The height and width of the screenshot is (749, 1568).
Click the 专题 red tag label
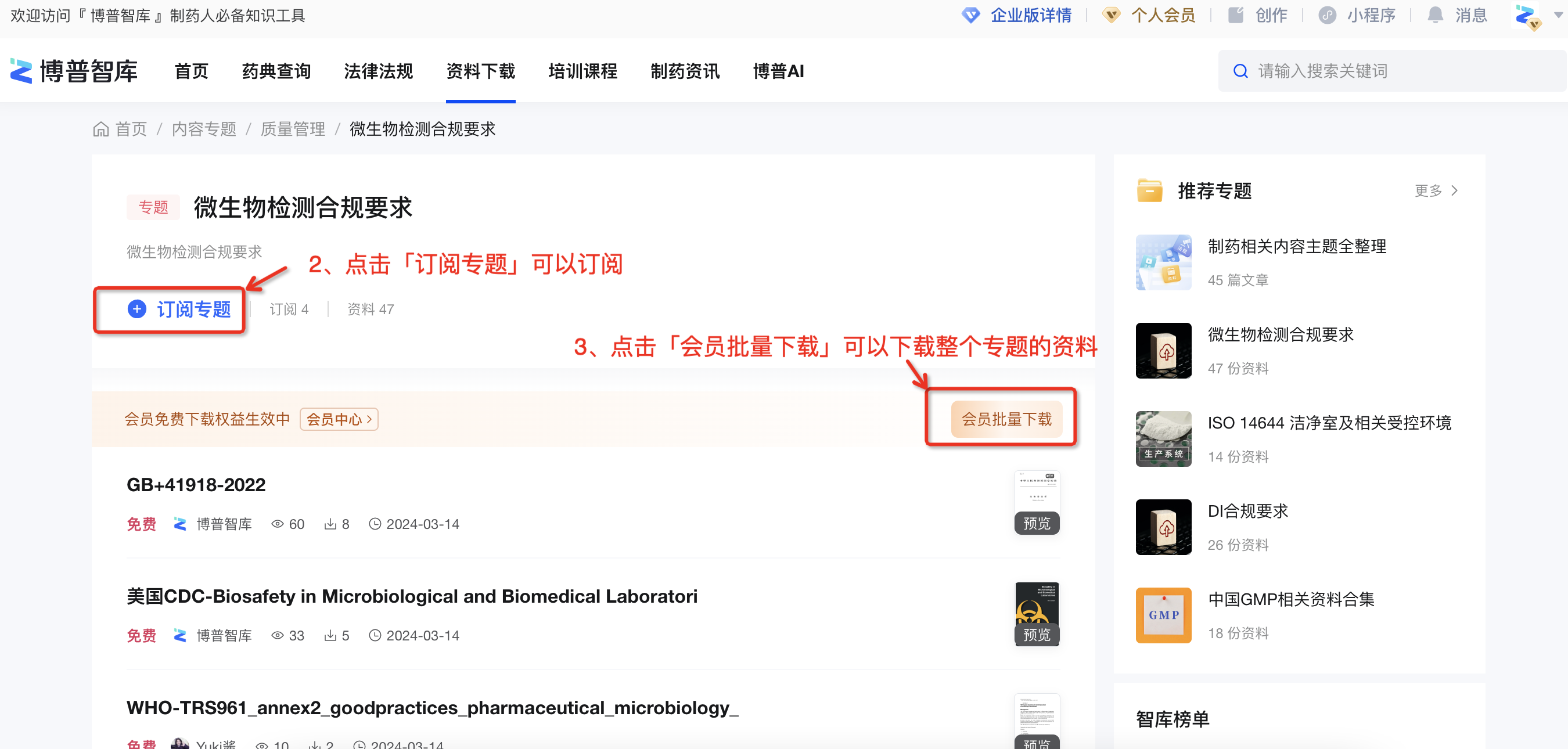point(153,207)
